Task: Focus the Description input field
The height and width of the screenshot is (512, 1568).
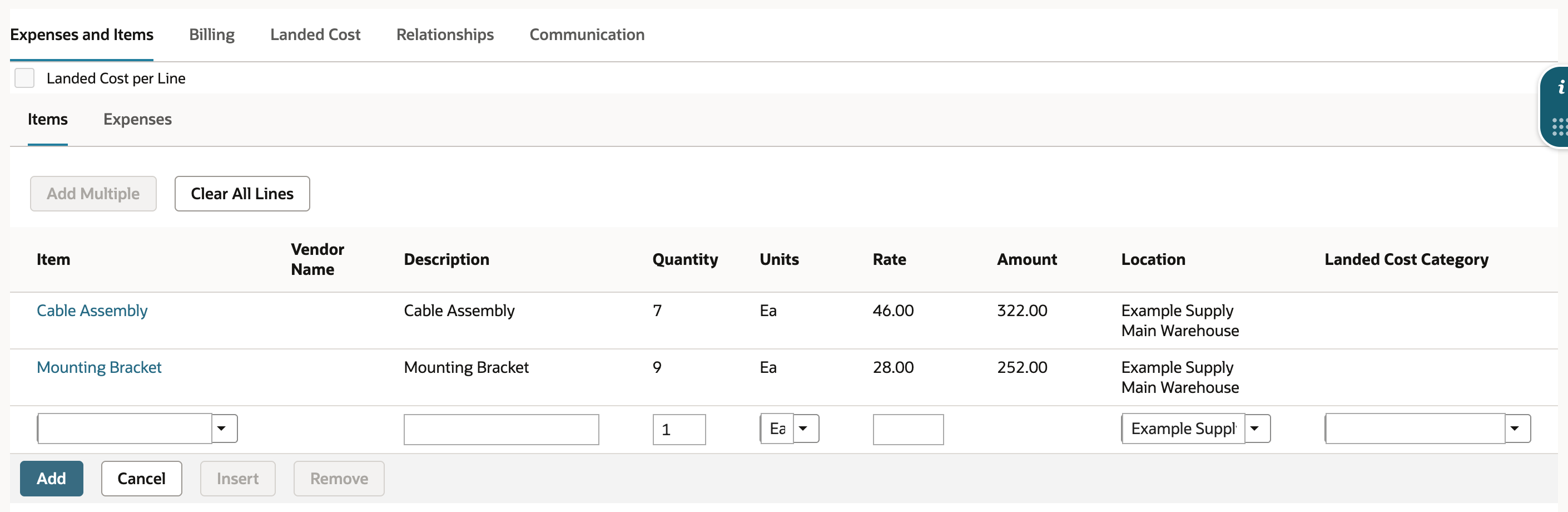Action: tap(501, 429)
